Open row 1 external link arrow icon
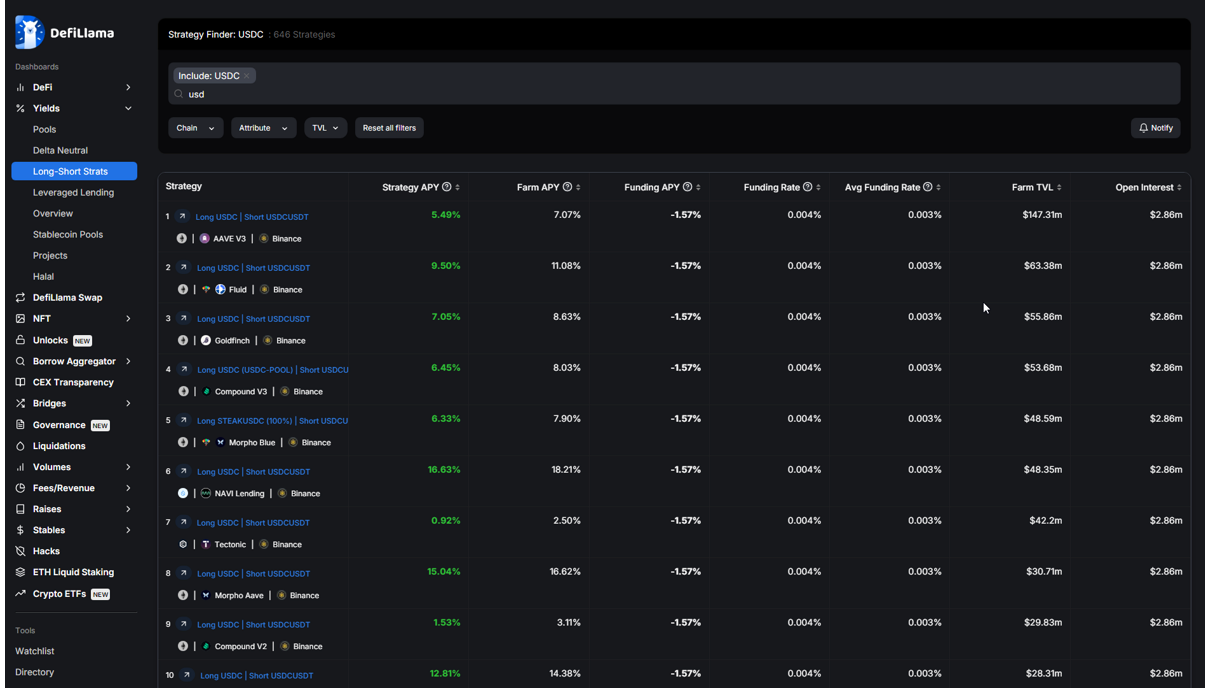The height and width of the screenshot is (688, 1220). coord(183,216)
